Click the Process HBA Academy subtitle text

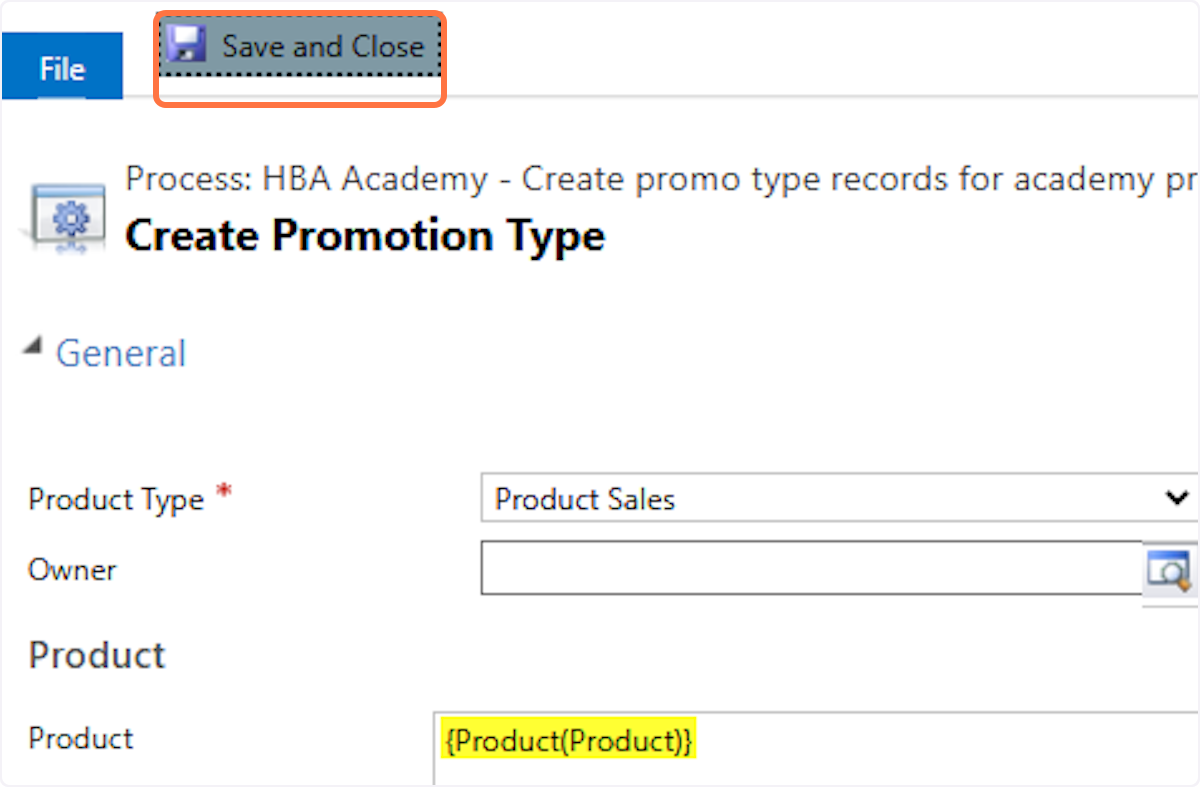pyautogui.click(x=660, y=180)
